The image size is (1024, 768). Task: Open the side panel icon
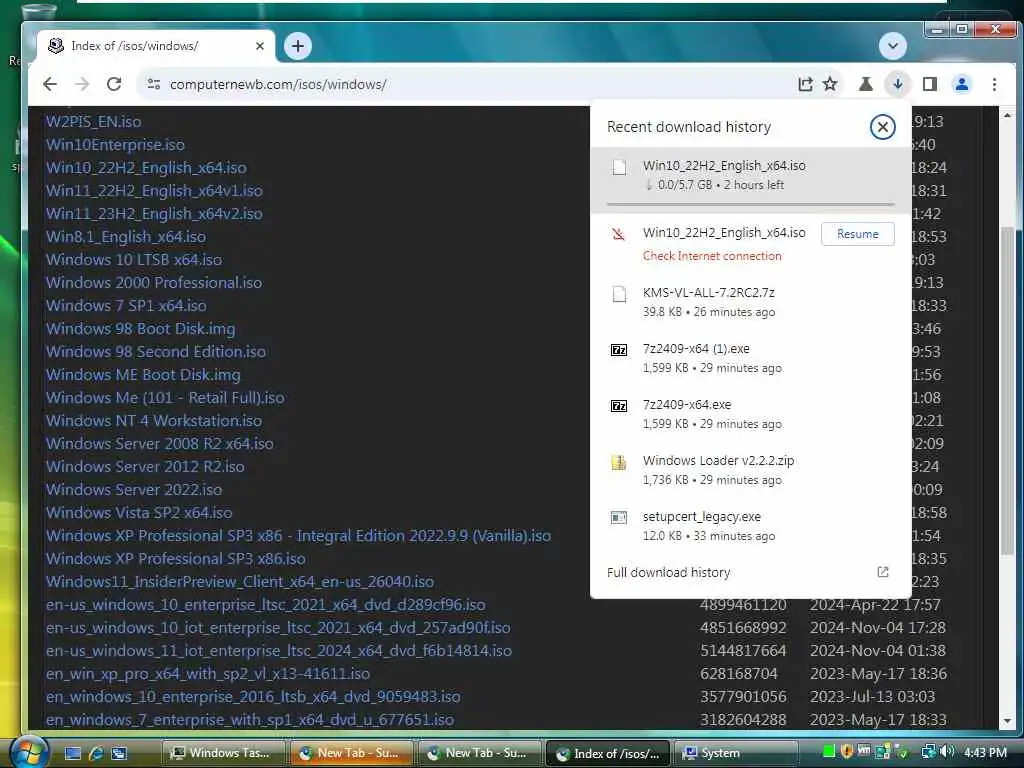point(930,84)
